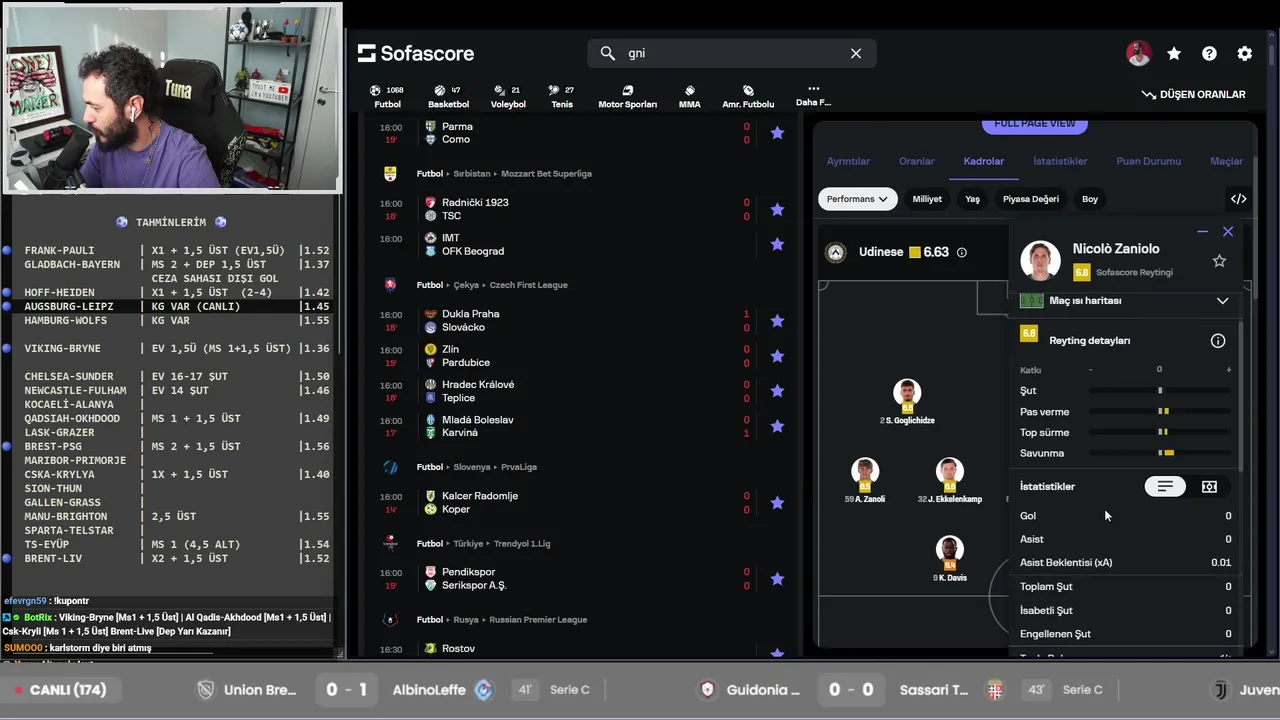Select the Futbol sport category

387,96
